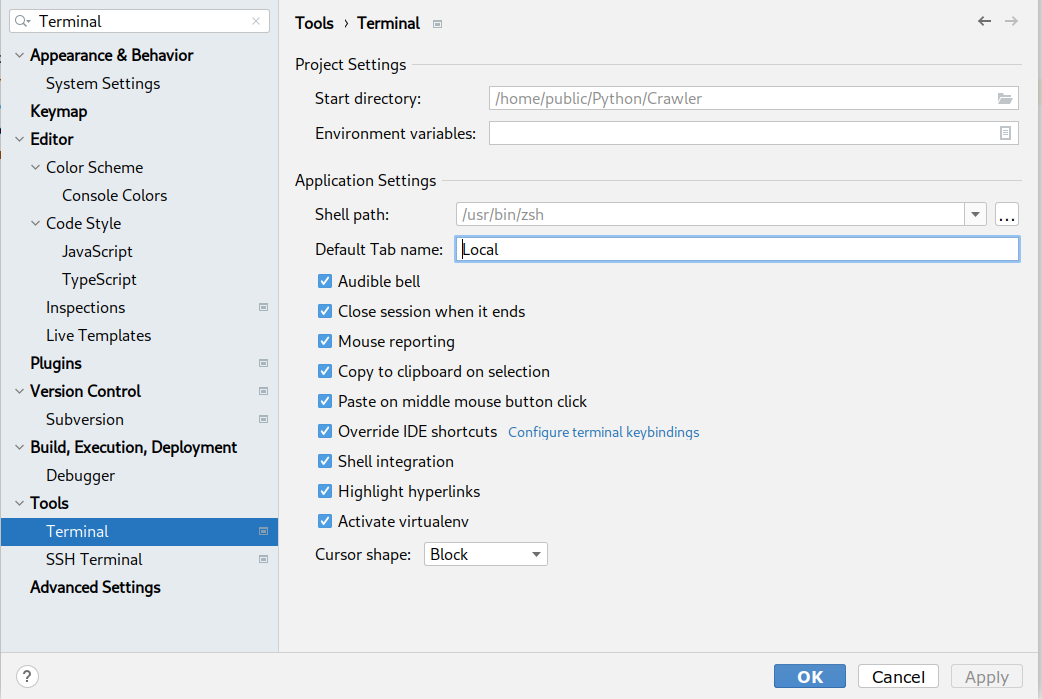1042x699 pixels.
Task: Click the project-level icon next to Terminal breadcrumb
Action: click(x=437, y=24)
